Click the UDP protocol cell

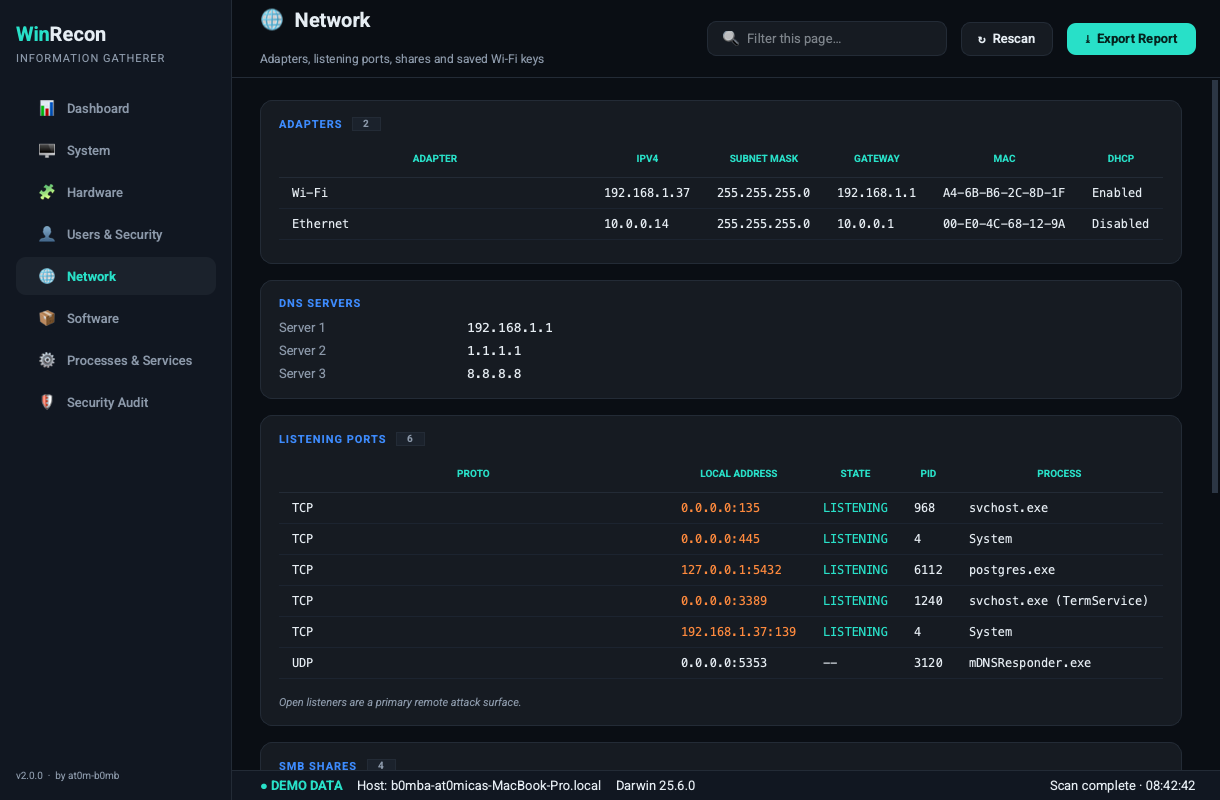pos(302,663)
